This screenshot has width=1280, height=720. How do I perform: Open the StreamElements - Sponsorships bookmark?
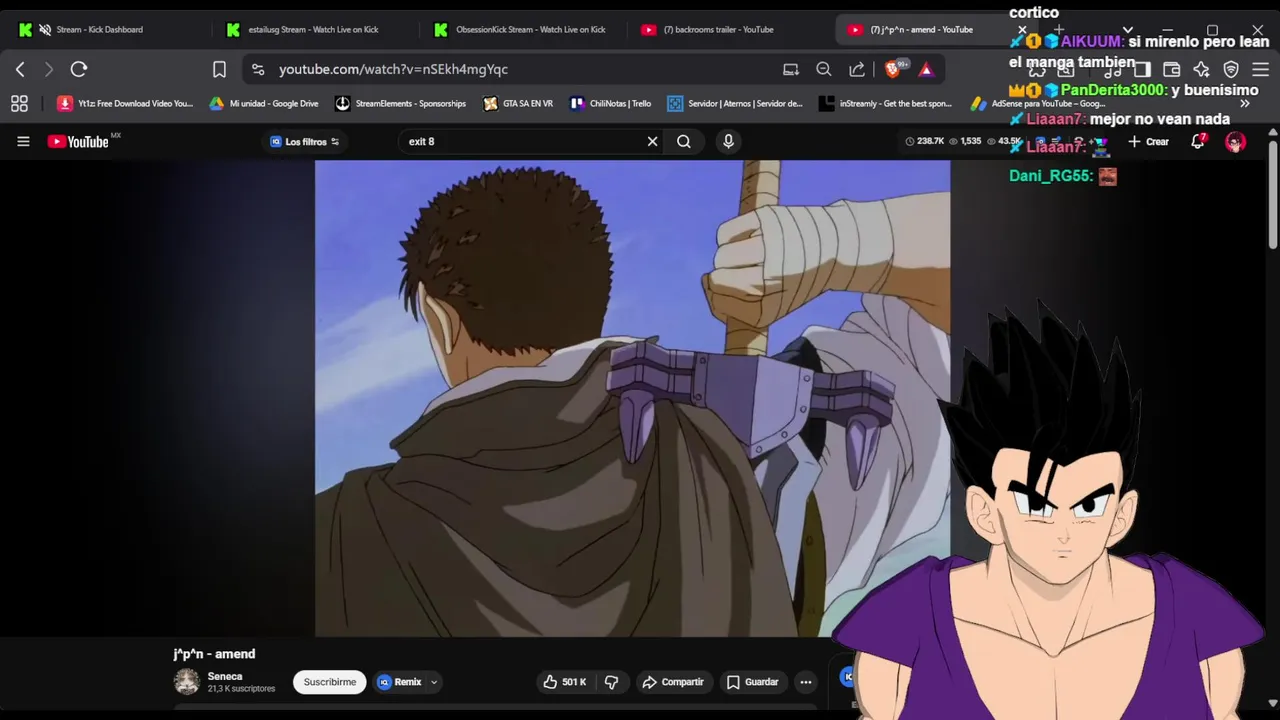[x=400, y=103]
